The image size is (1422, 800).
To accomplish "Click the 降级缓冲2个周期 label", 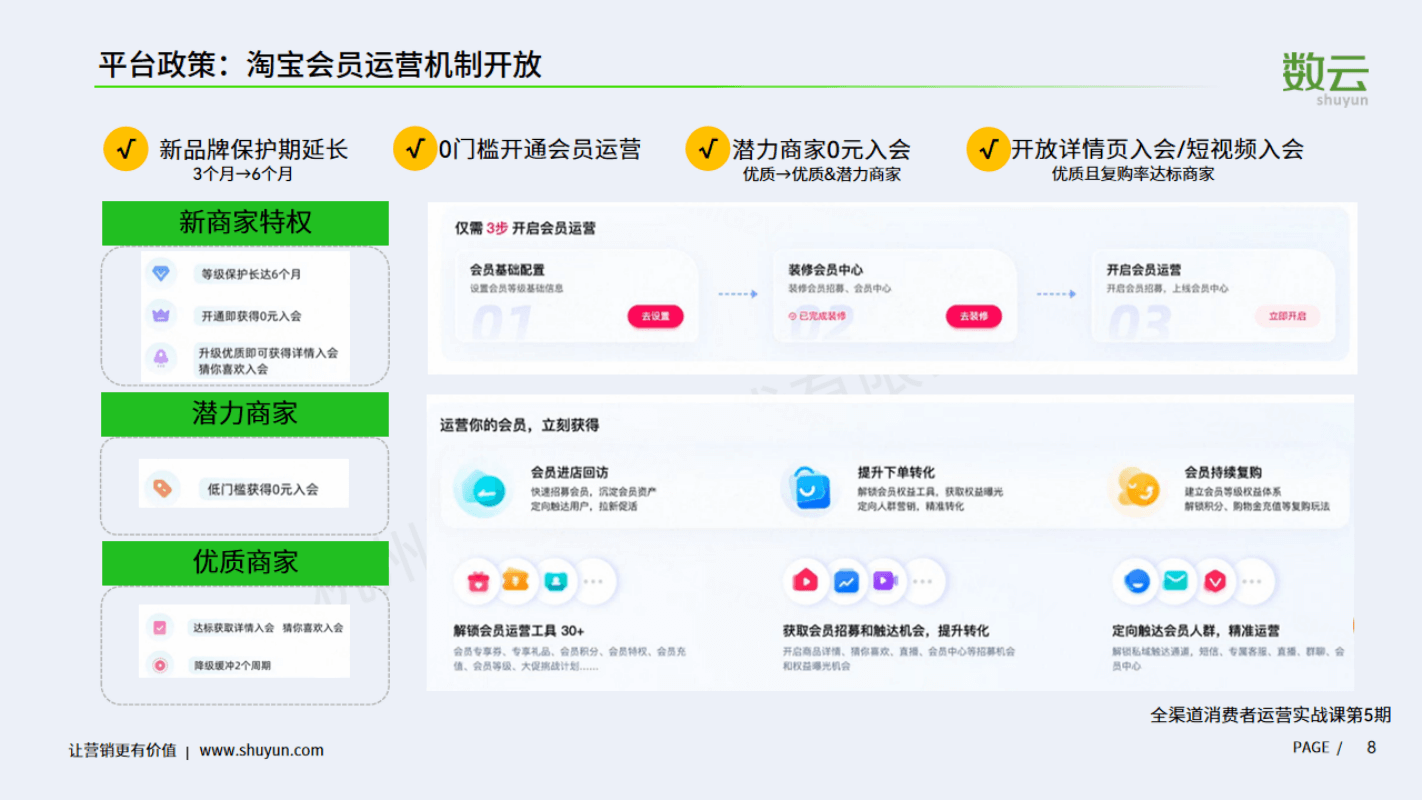I will (x=232, y=665).
